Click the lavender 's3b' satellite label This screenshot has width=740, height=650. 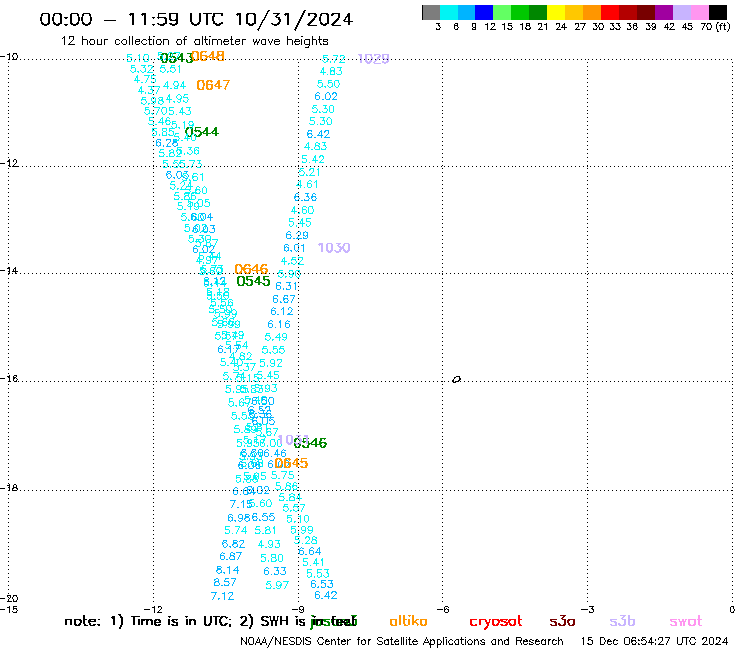point(622,621)
